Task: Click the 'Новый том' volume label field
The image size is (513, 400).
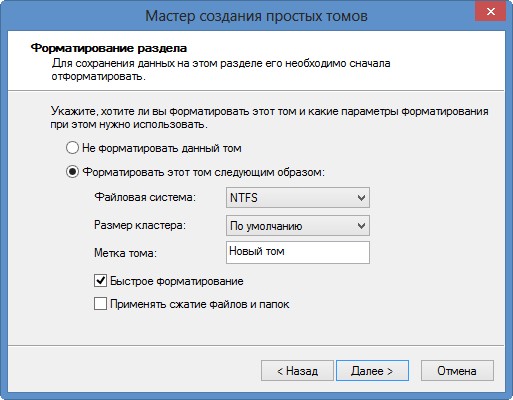Action: click(298, 252)
